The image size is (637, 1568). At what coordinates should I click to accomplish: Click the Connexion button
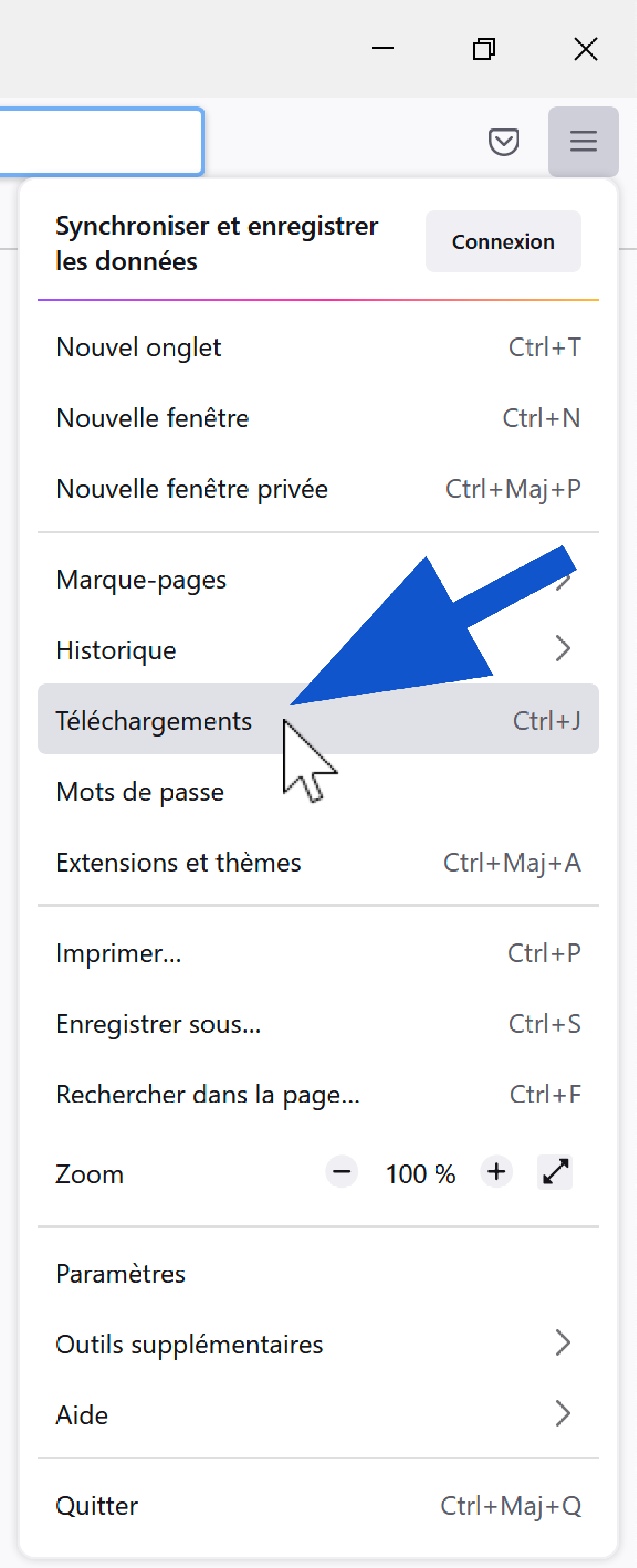[x=503, y=242]
